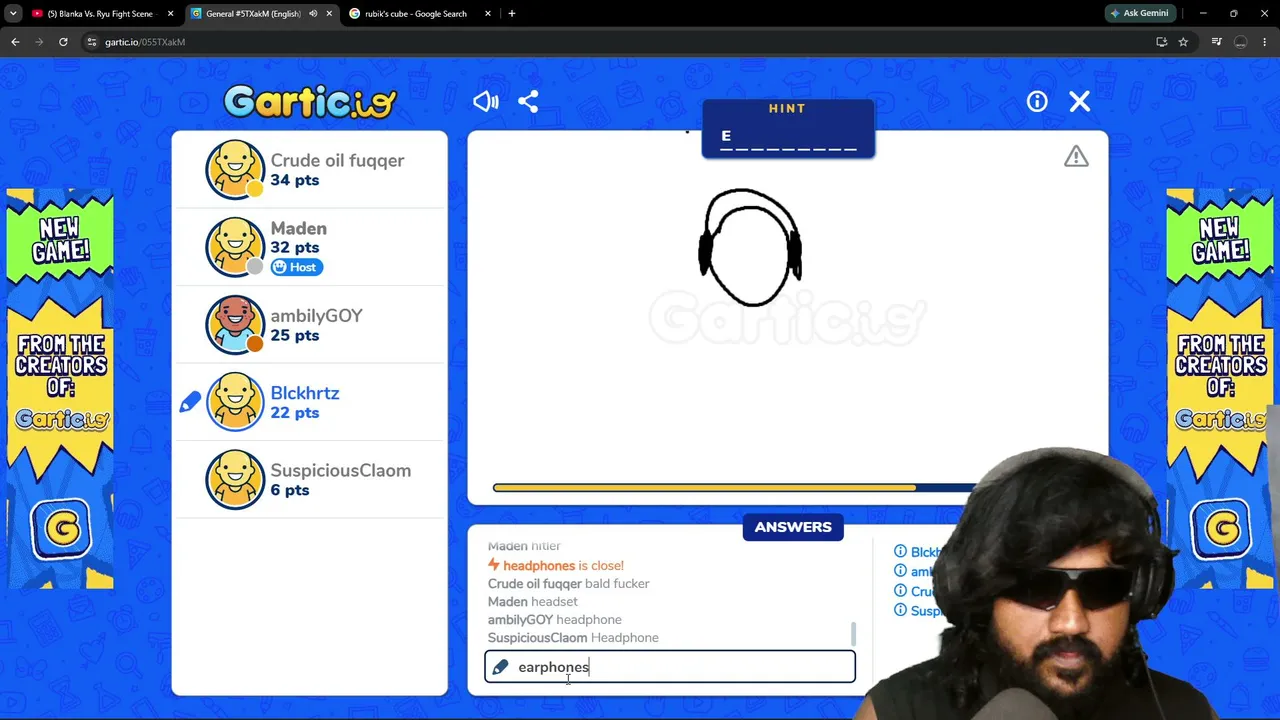Screen dimensions: 1280x720
Task: Switch to the rubik's cube Google Search tab
Action: point(420,14)
